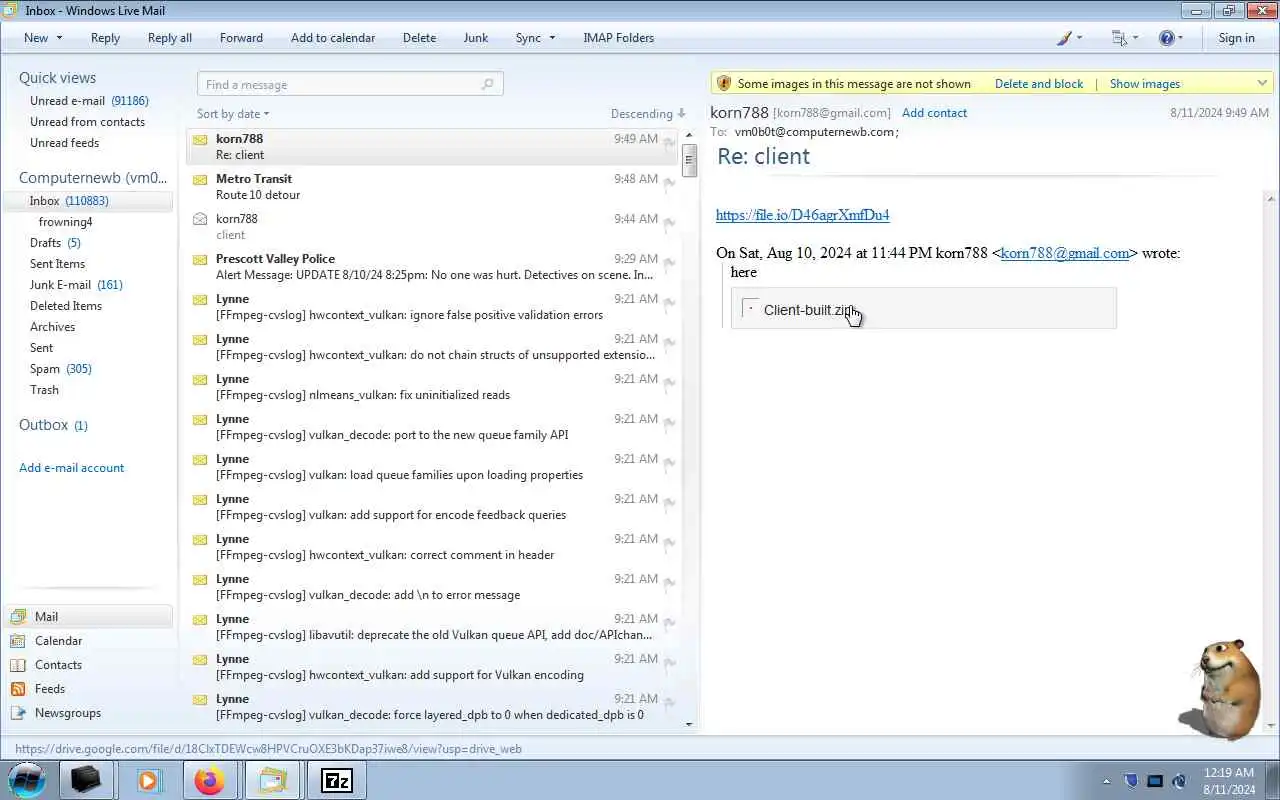Toggle flag on korn788 client message at 9:44 AM
Viewport: 1280px width, 800px height.
click(x=669, y=223)
